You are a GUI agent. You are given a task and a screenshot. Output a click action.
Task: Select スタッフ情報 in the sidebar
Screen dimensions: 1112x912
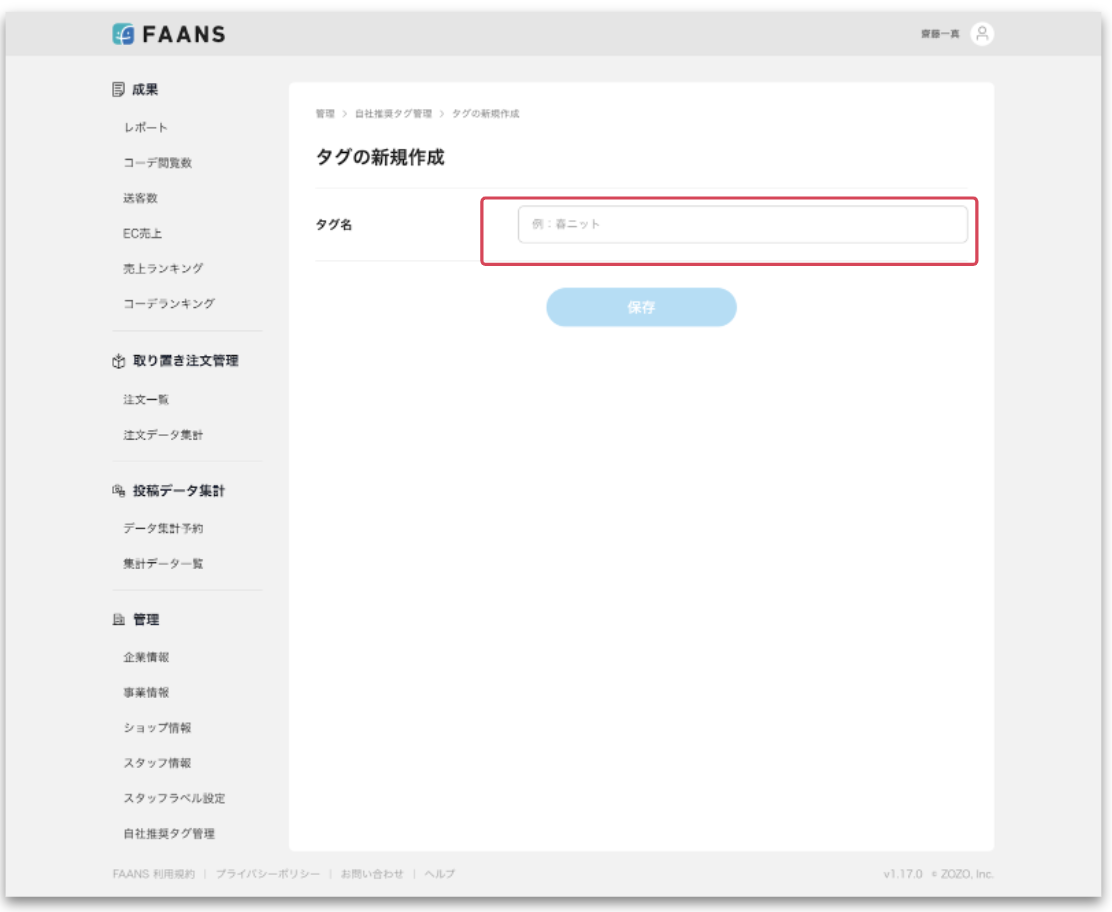[x=158, y=763]
